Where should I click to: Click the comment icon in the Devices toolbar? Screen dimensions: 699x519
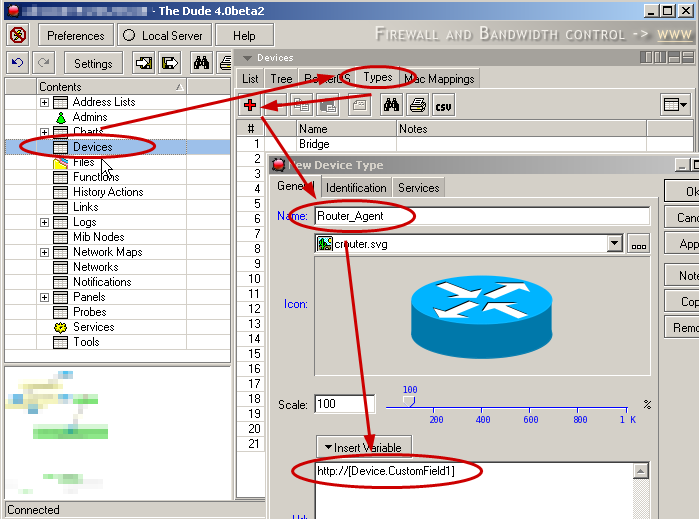coord(359,105)
